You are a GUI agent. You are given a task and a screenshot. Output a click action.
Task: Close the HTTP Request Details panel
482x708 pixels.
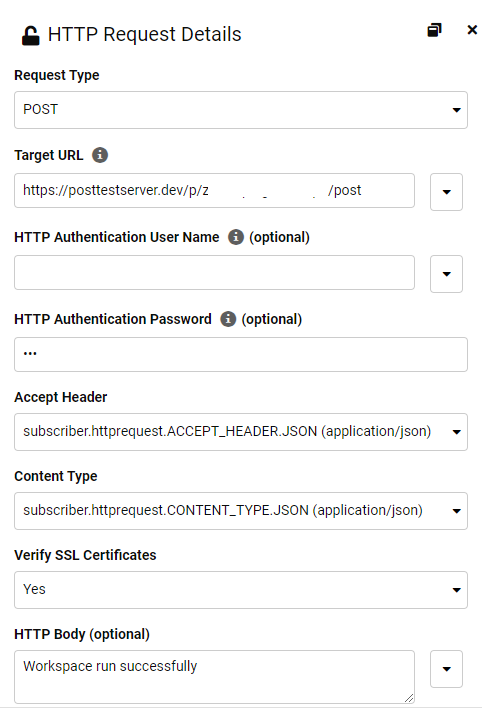pos(472,30)
